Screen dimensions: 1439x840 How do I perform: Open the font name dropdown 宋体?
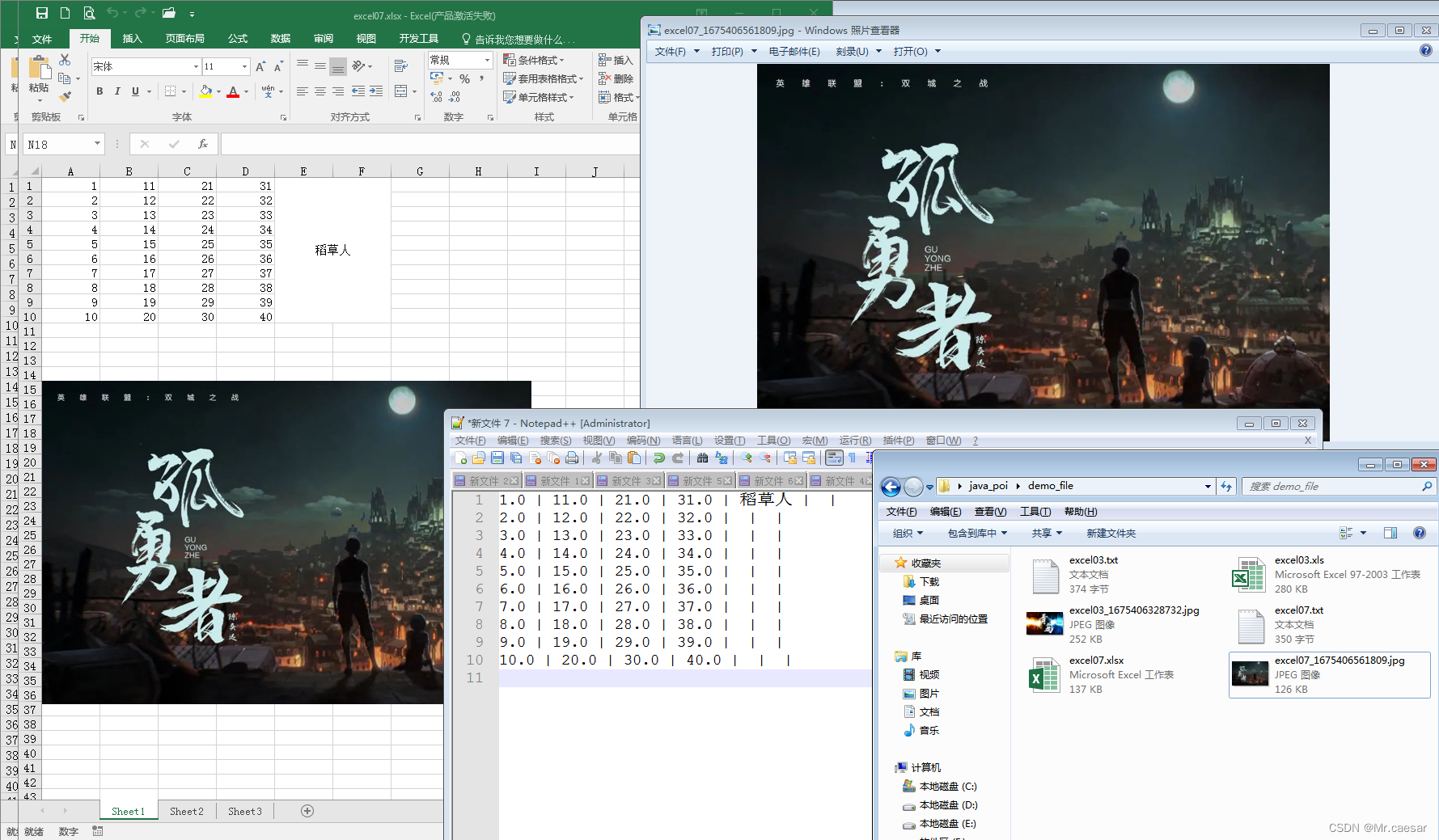(x=196, y=66)
